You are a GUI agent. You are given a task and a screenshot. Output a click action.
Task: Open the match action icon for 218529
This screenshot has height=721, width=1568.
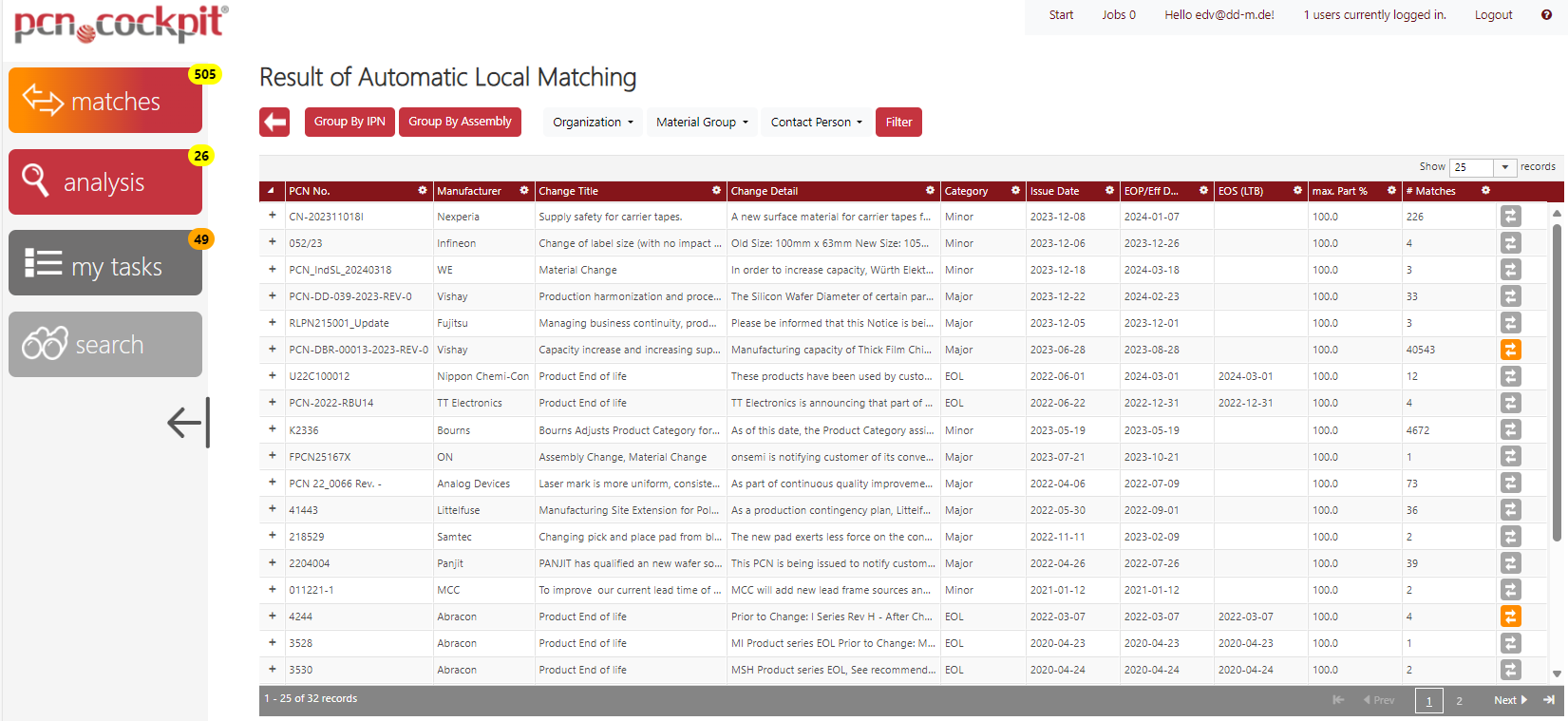[1510, 537]
